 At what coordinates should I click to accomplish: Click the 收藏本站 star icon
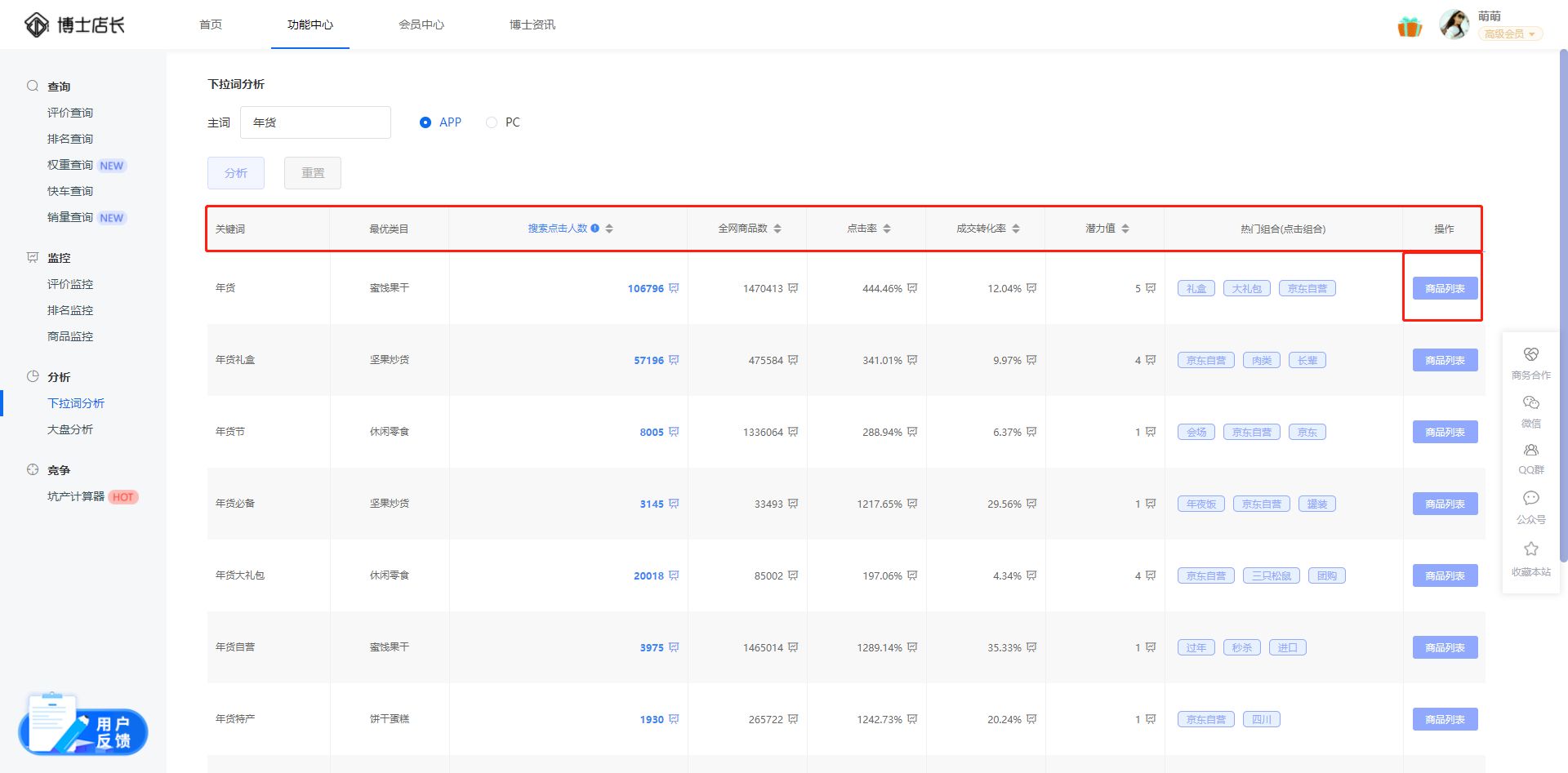pos(1531,549)
